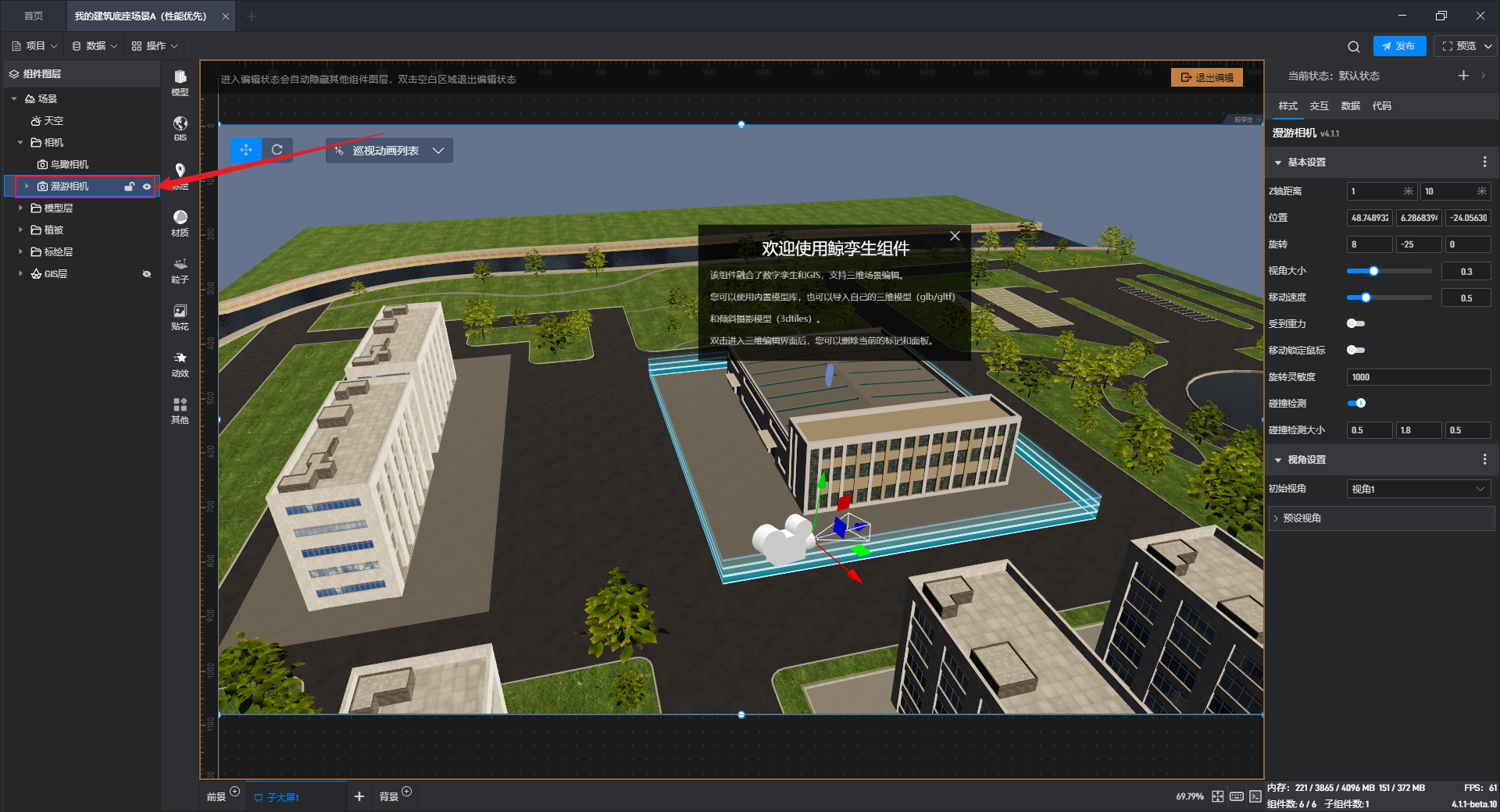Open the 项目 menu
This screenshot has width=1500, height=812.
tap(34, 46)
